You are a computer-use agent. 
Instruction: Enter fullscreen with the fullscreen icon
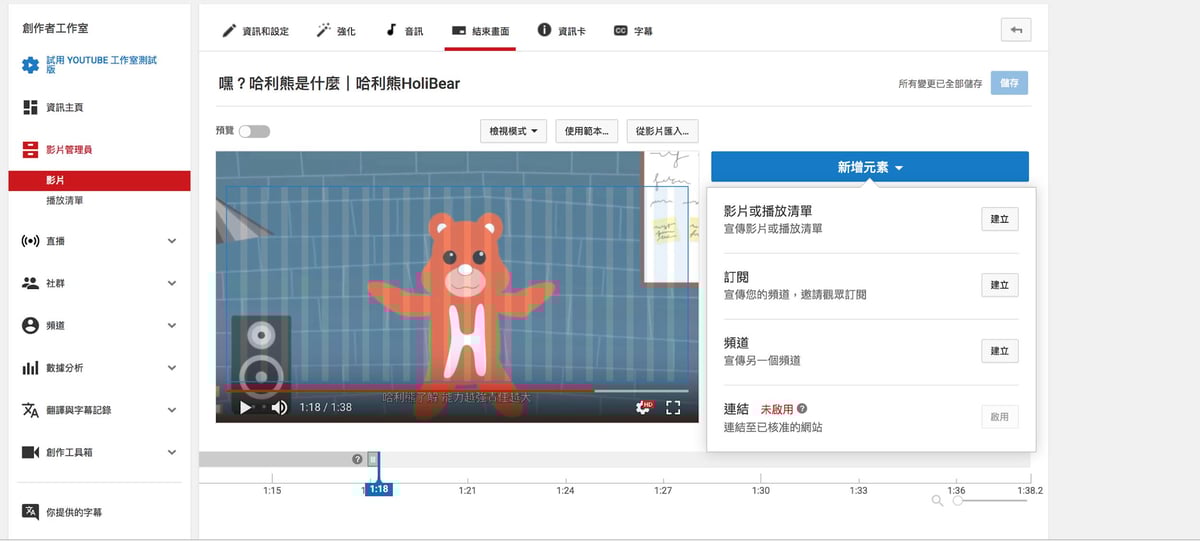[673, 407]
